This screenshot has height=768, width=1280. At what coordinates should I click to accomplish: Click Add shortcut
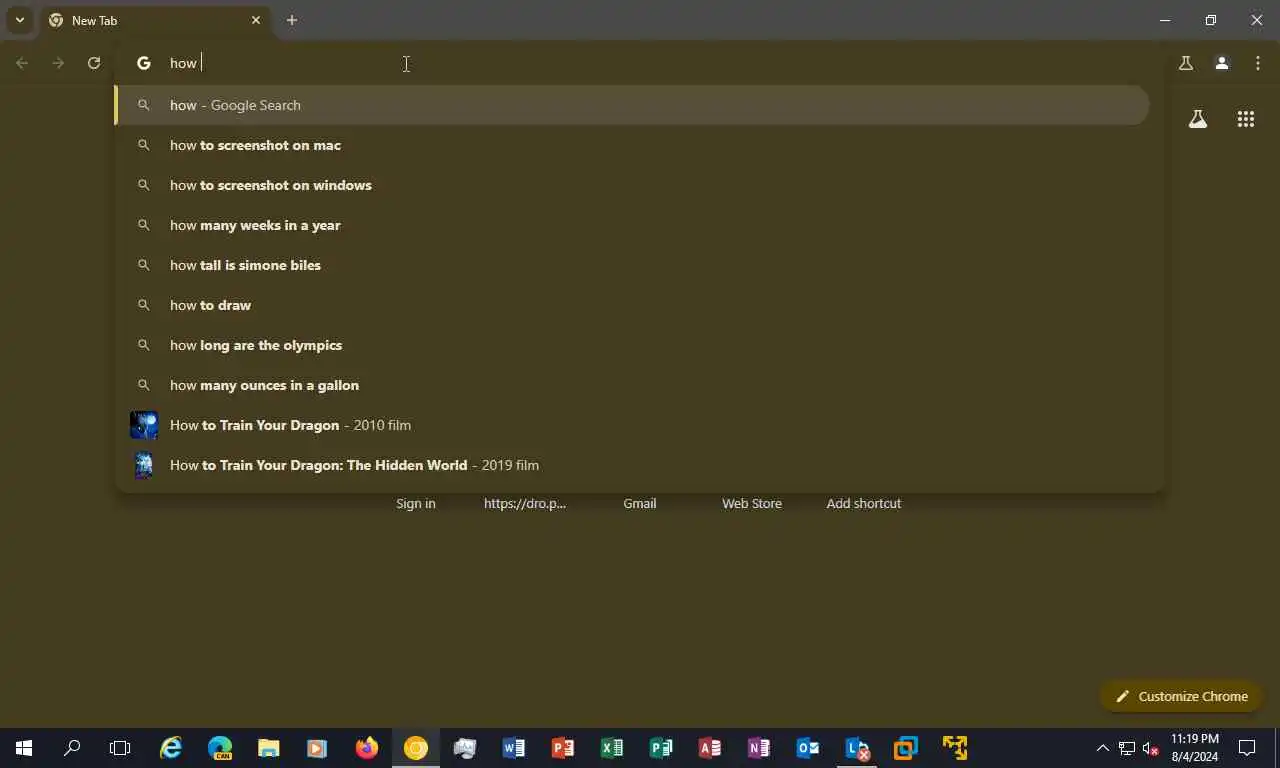[864, 503]
